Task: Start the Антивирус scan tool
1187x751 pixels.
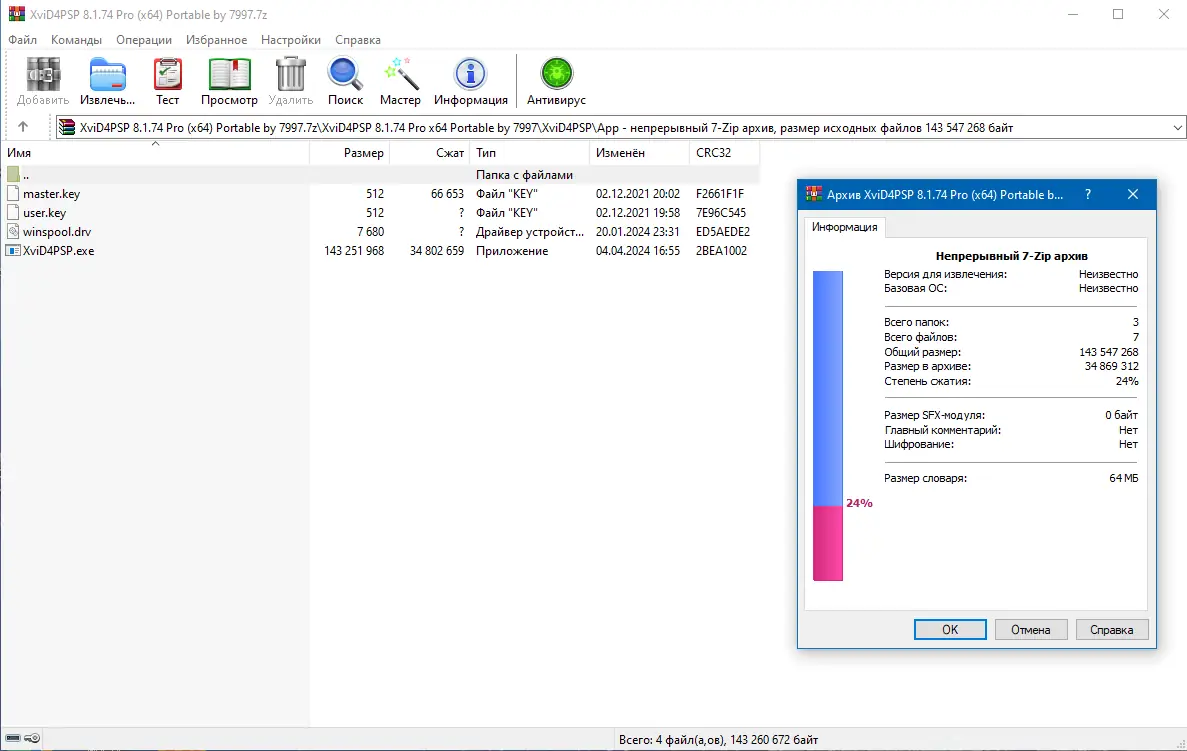Action: [x=556, y=75]
